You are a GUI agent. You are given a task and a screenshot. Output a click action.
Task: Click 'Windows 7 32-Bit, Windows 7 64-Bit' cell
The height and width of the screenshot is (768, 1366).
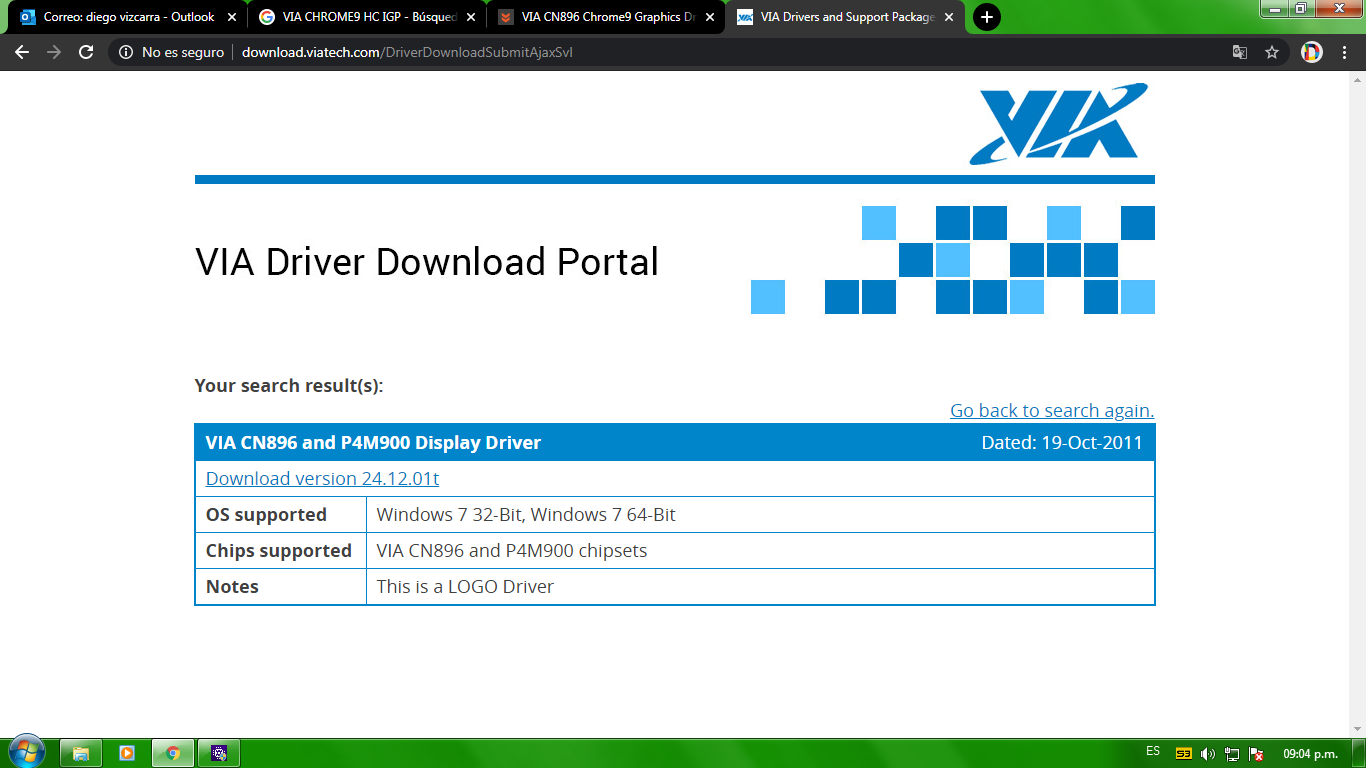coord(760,515)
